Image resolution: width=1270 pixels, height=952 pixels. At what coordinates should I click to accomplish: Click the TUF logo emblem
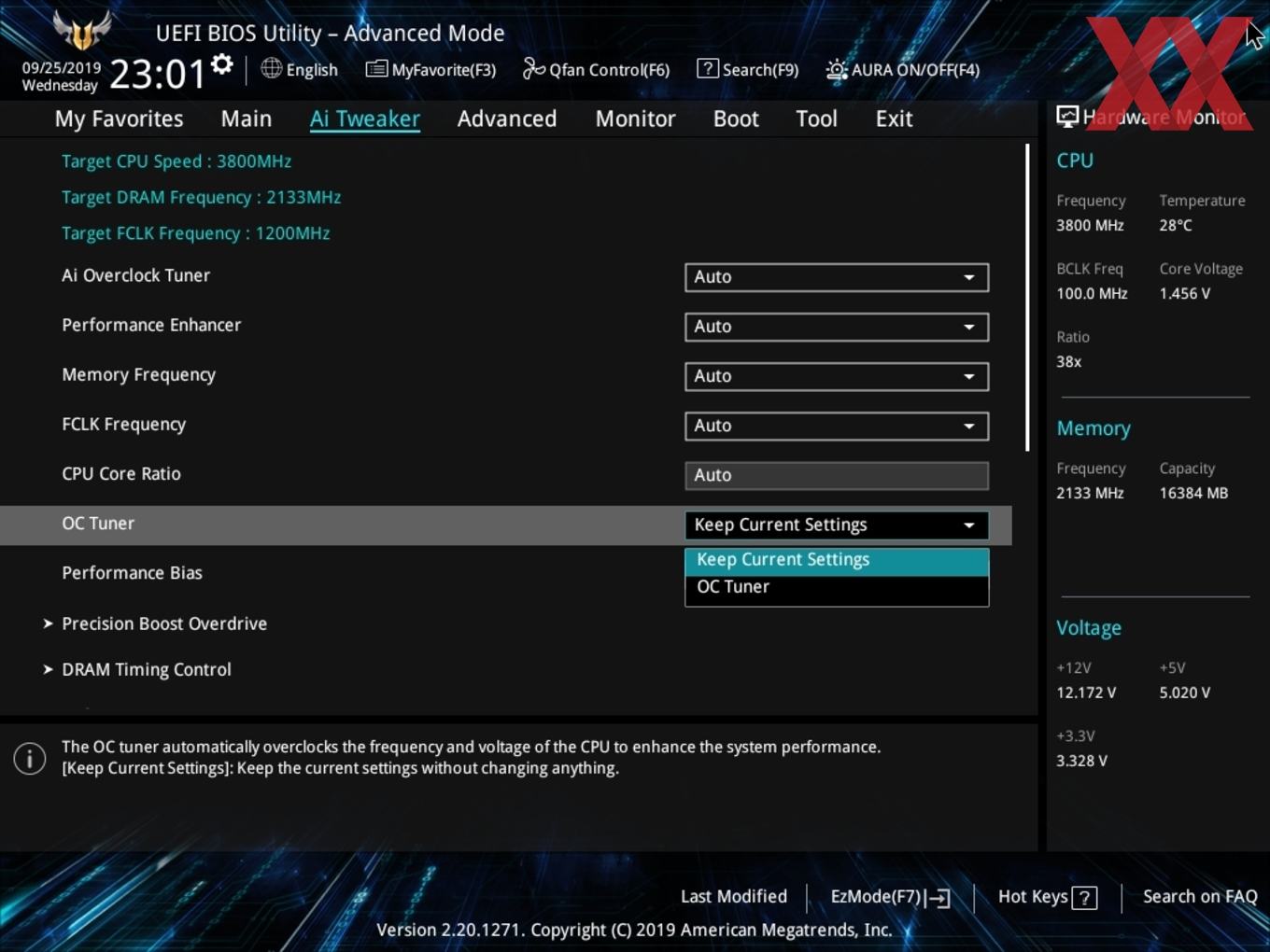point(82,30)
